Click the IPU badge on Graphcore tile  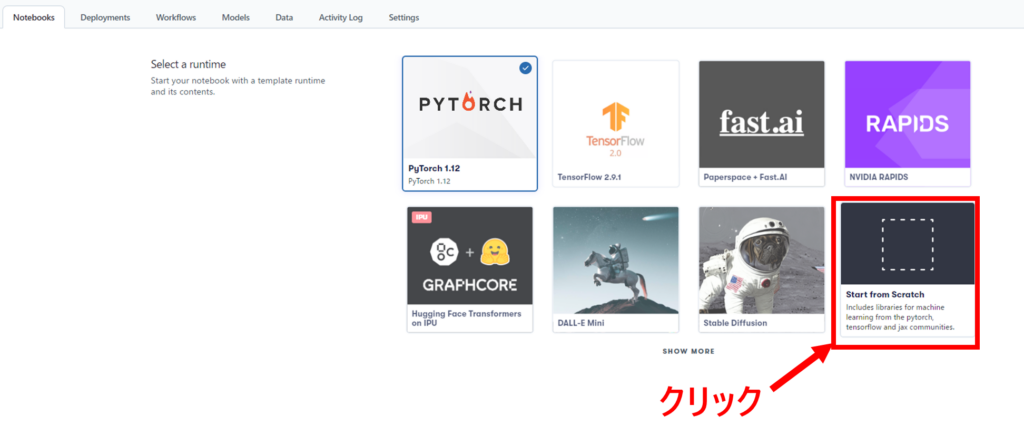point(421,216)
